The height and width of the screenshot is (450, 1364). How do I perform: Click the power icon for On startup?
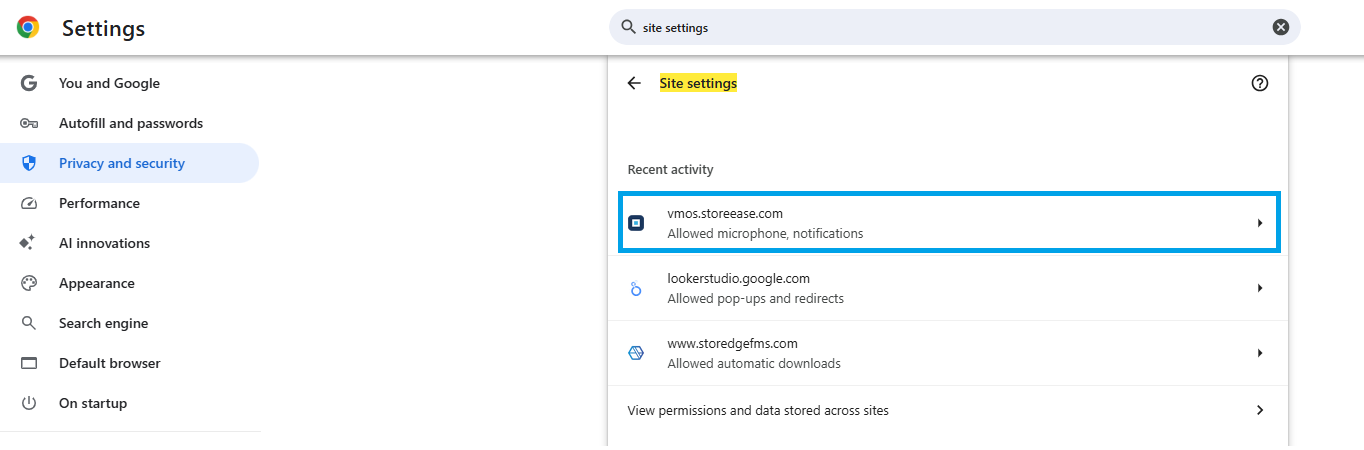(x=29, y=403)
